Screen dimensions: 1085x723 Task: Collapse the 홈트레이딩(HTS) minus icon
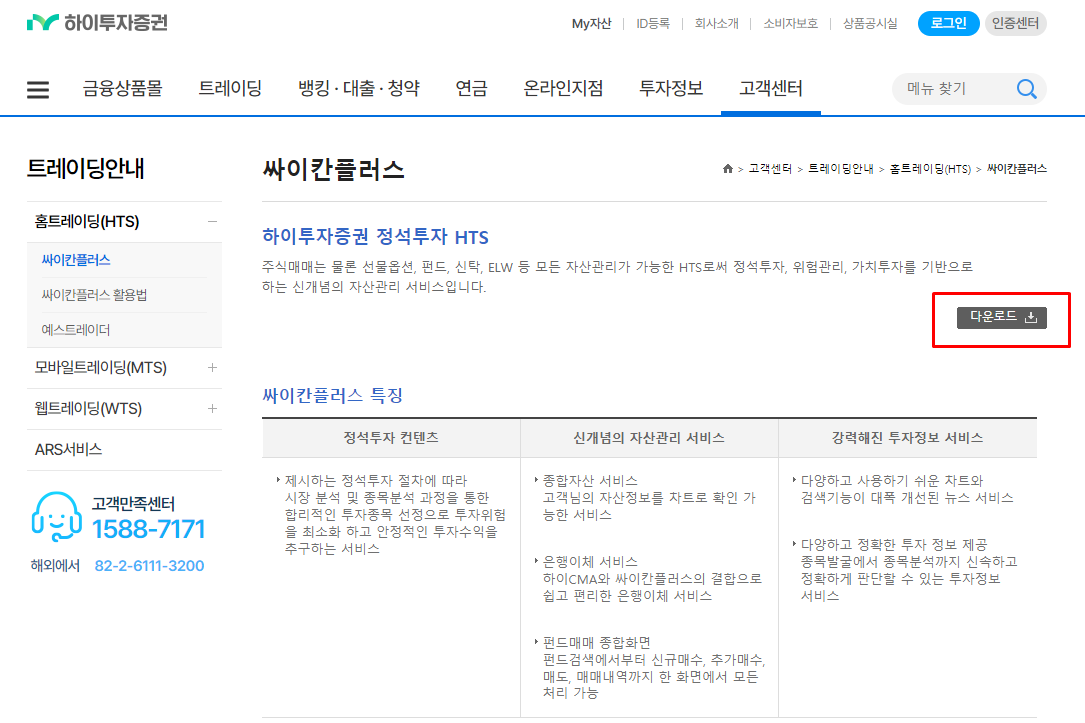click(x=212, y=221)
